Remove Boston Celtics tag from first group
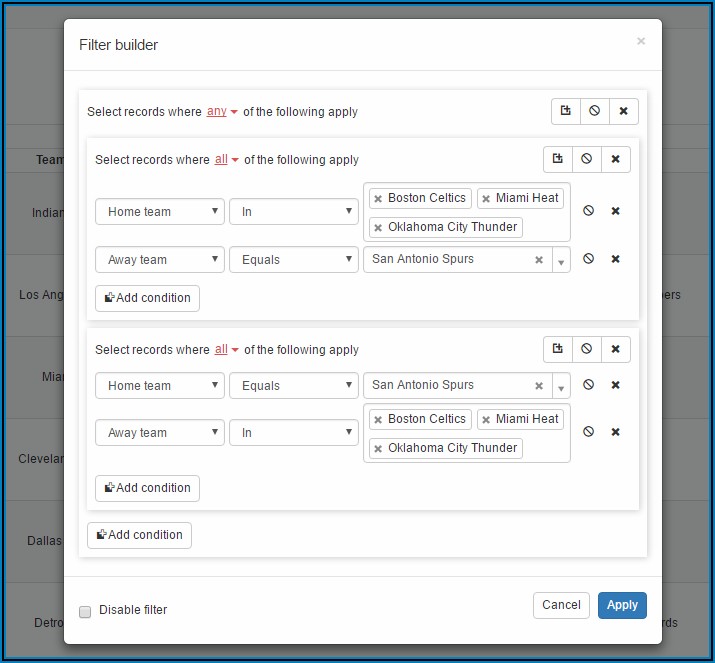 379,199
